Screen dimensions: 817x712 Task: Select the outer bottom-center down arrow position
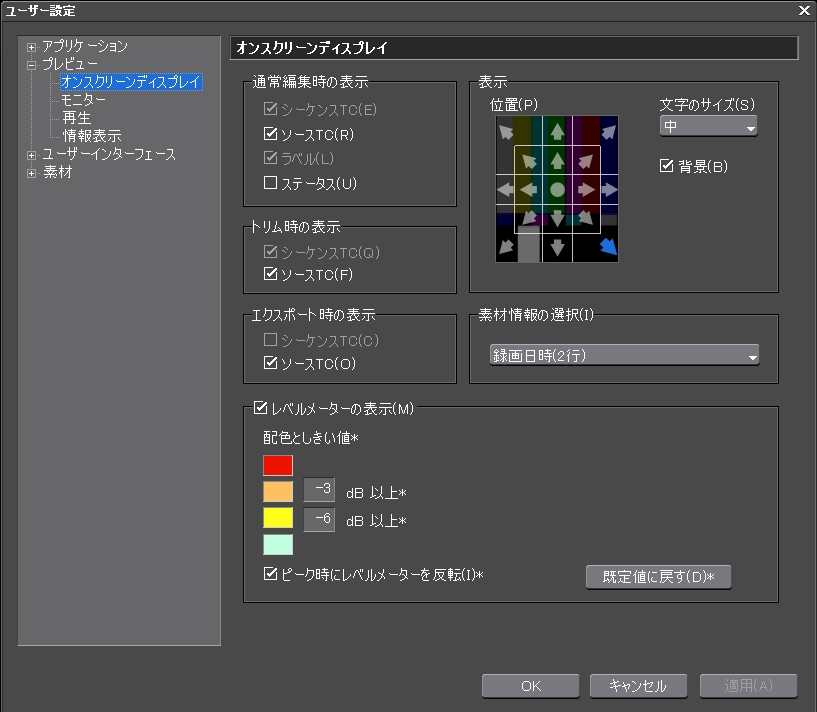pos(557,247)
